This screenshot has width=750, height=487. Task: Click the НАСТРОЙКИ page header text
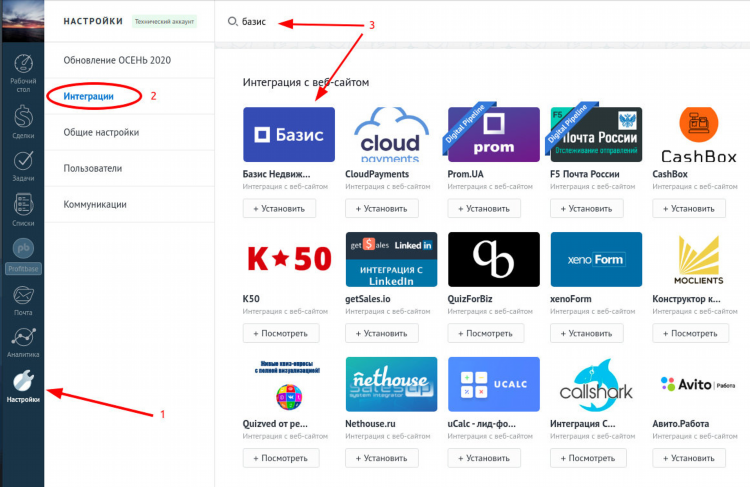[x=93, y=22]
